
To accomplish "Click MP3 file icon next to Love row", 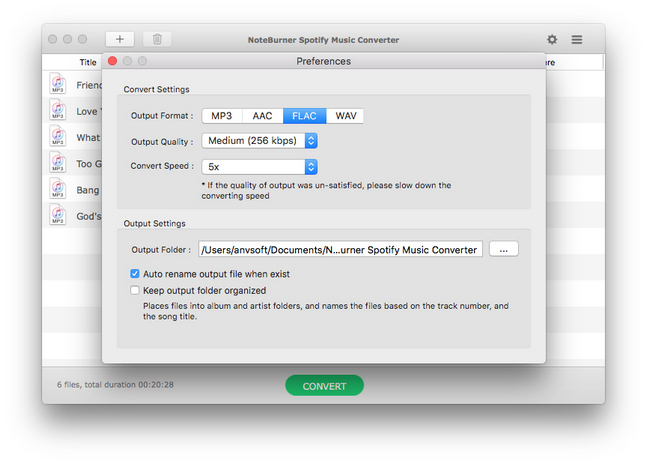I will coord(58,109).
